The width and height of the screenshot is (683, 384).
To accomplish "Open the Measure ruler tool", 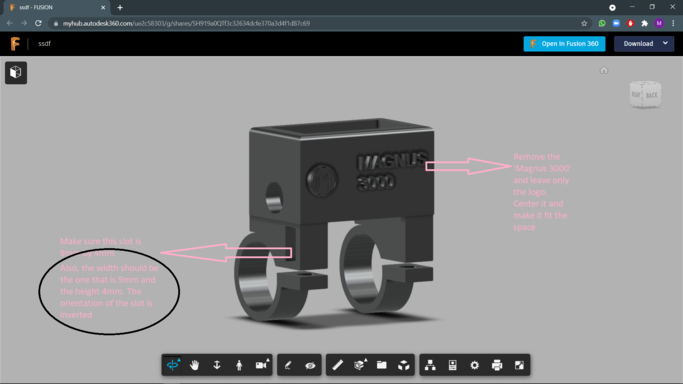I will pyautogui.click(x=338, y=365).
